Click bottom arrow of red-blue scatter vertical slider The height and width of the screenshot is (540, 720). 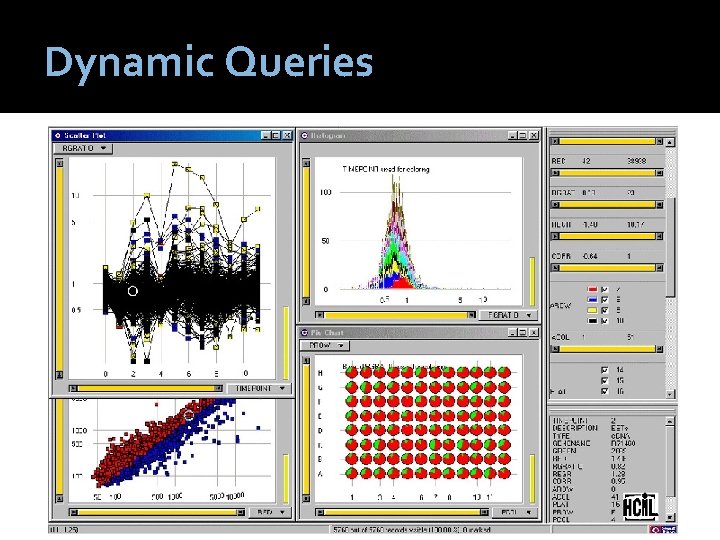(59, 498)
